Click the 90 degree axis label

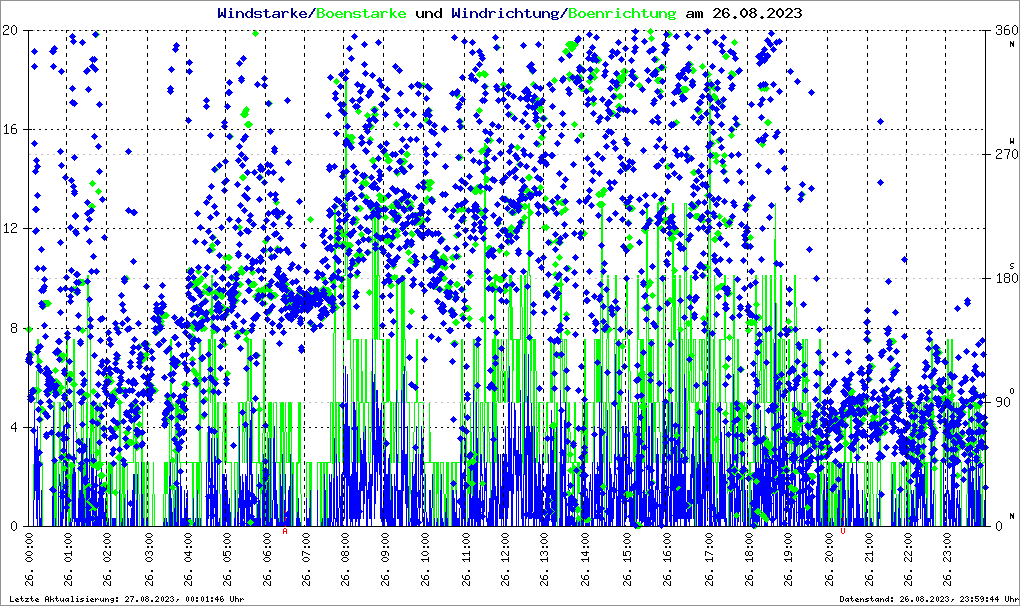click(x=1002, y=402)
